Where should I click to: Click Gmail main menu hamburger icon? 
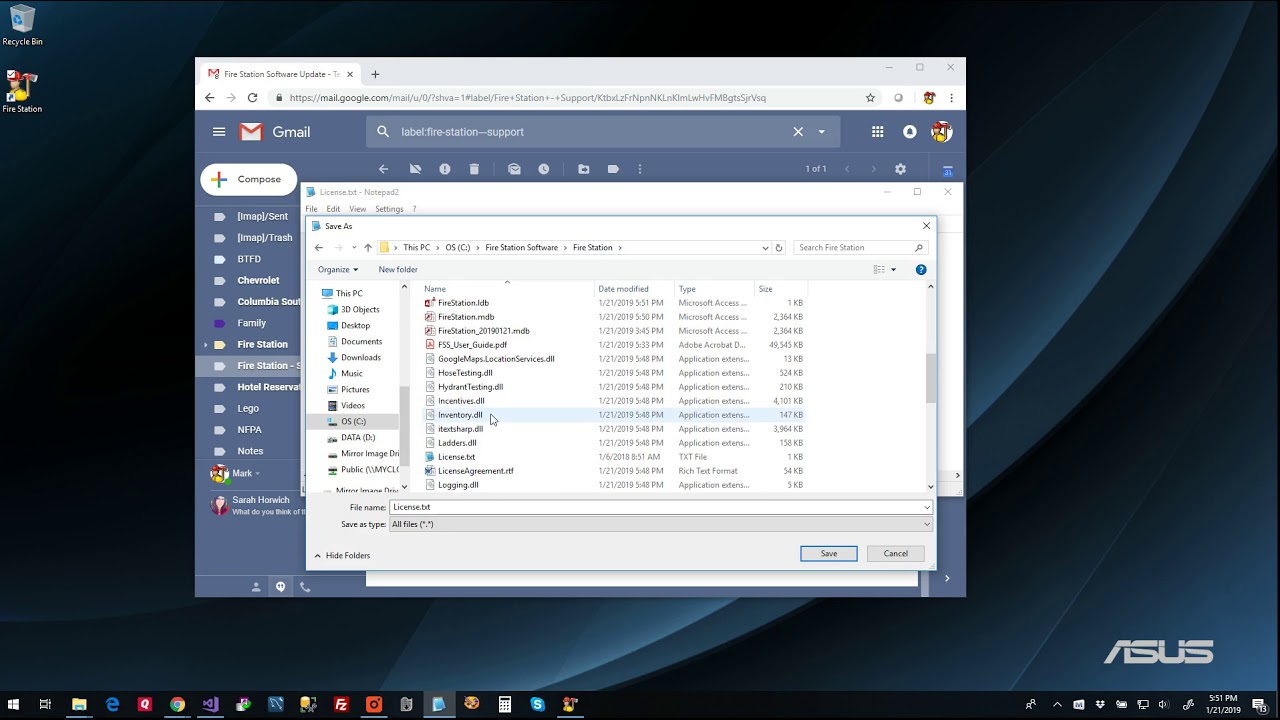click(x=219, y=132)
